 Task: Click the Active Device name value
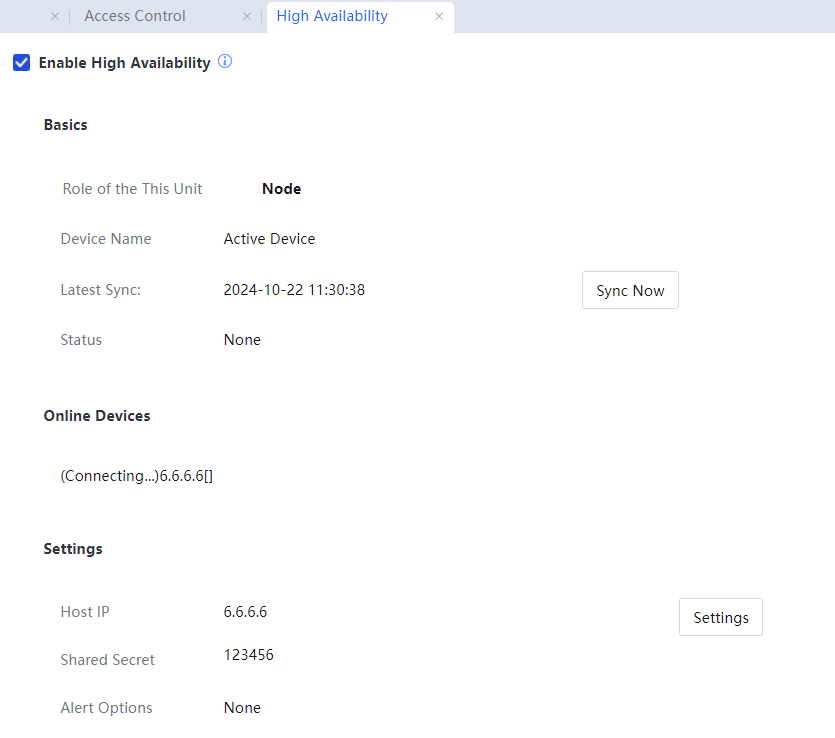coord(269,239)
